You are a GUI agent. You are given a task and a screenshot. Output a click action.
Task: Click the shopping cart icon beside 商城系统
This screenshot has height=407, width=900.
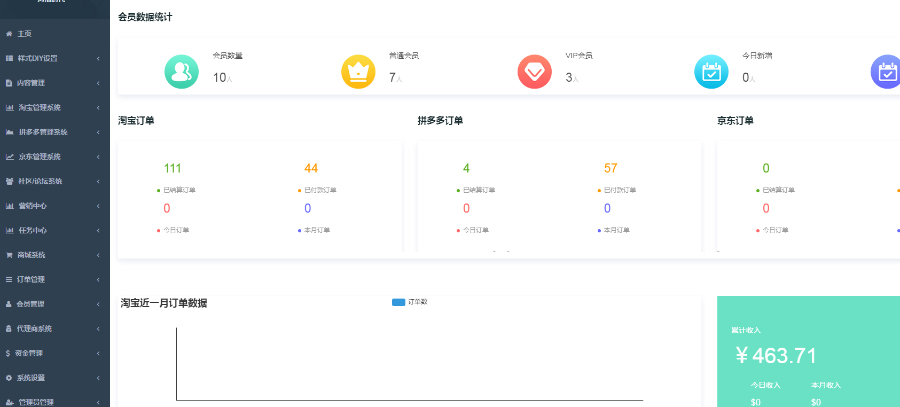pyautogui.click(x=9, y=255)
